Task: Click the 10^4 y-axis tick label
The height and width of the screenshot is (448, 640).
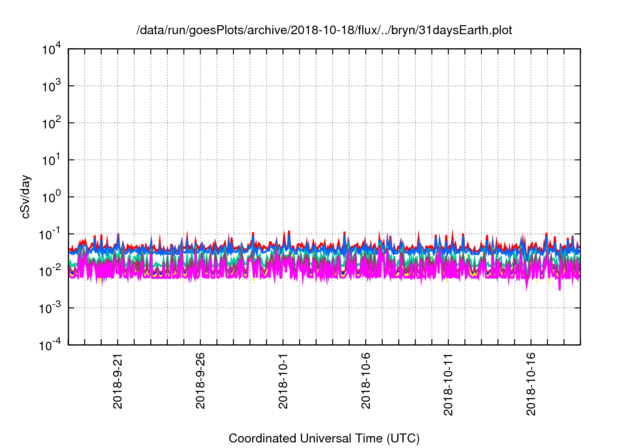Action: tap(51, 50)
